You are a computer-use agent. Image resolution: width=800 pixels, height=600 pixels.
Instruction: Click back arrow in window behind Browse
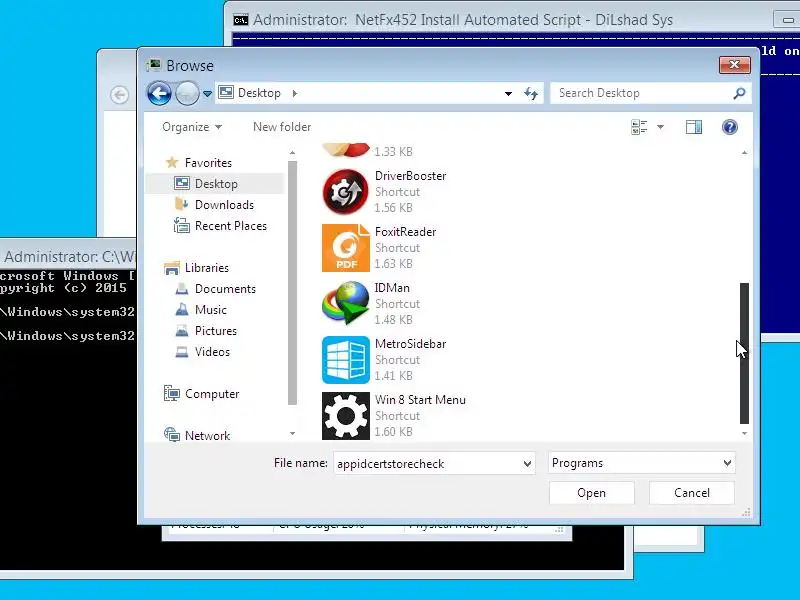(x=119, y=95)
